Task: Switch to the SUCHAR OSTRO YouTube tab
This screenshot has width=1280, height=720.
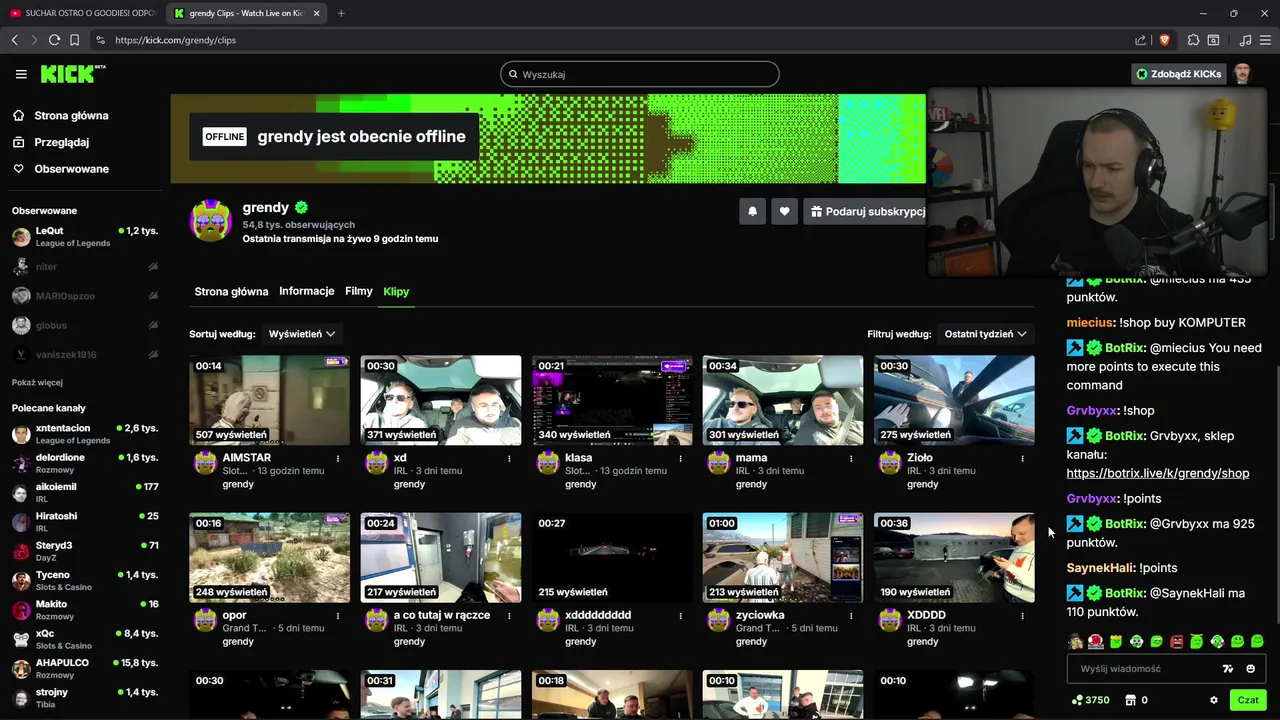Action: [83, 13]
